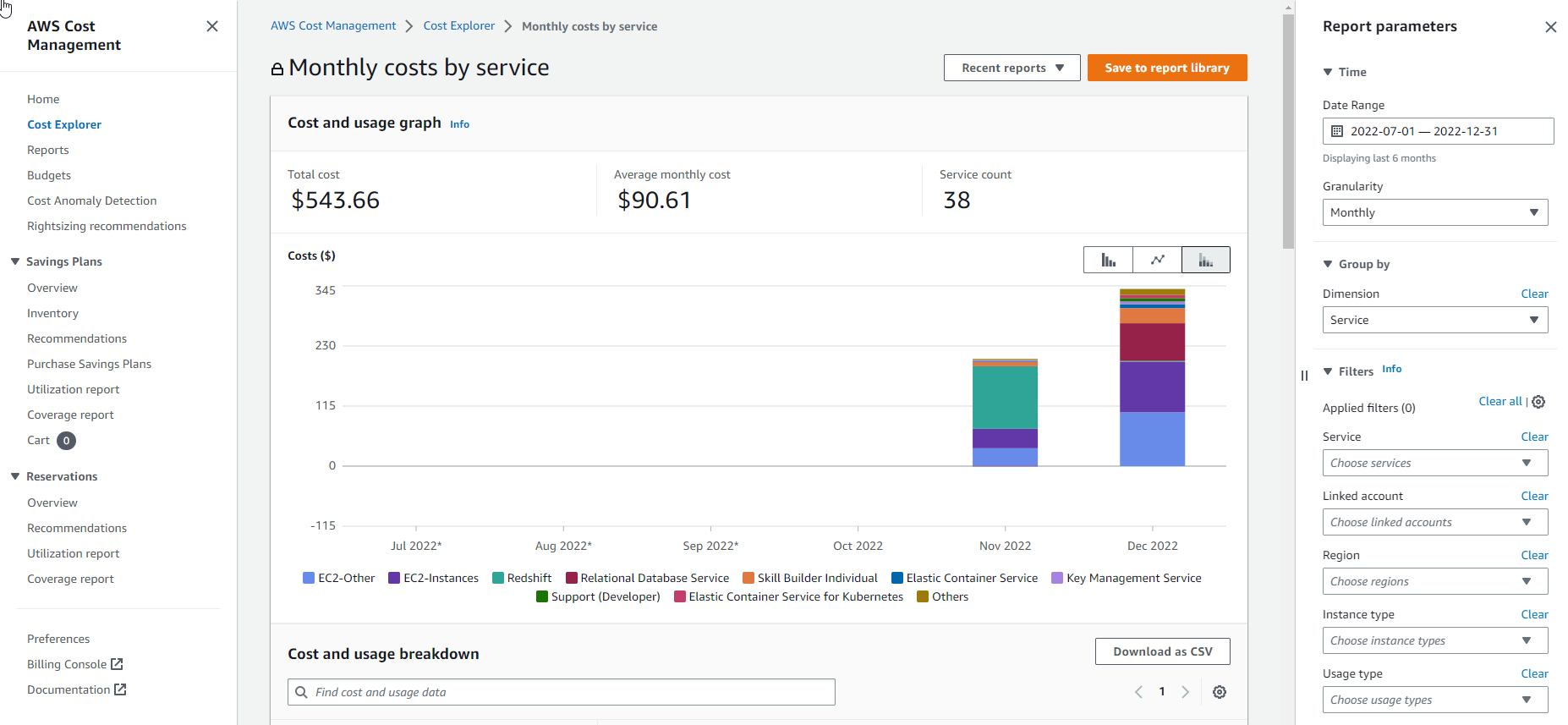Click Support (Developer) legend entry

pos(598,596)
